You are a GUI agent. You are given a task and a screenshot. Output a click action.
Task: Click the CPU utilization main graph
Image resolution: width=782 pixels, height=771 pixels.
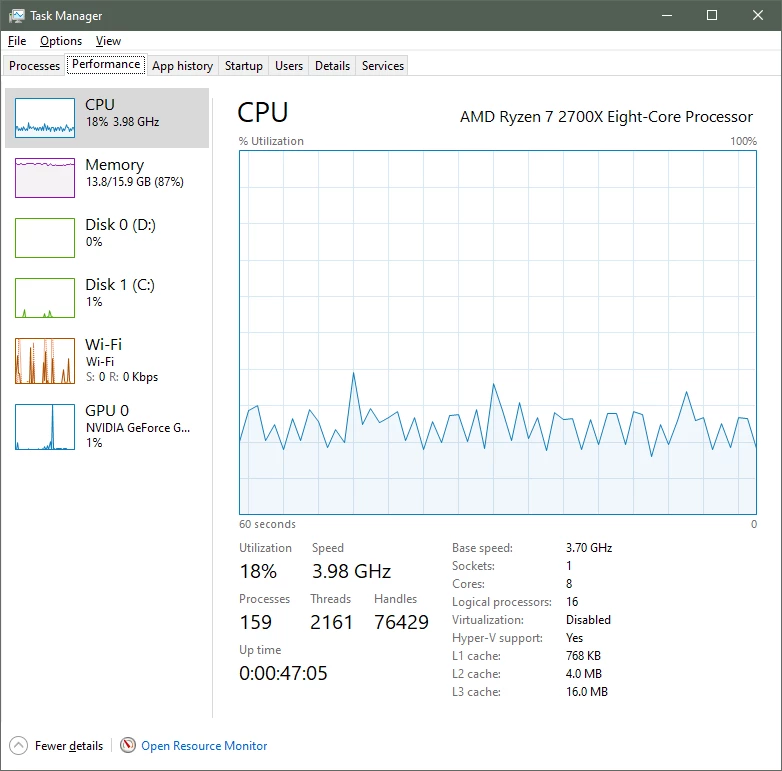coord(498,332)
